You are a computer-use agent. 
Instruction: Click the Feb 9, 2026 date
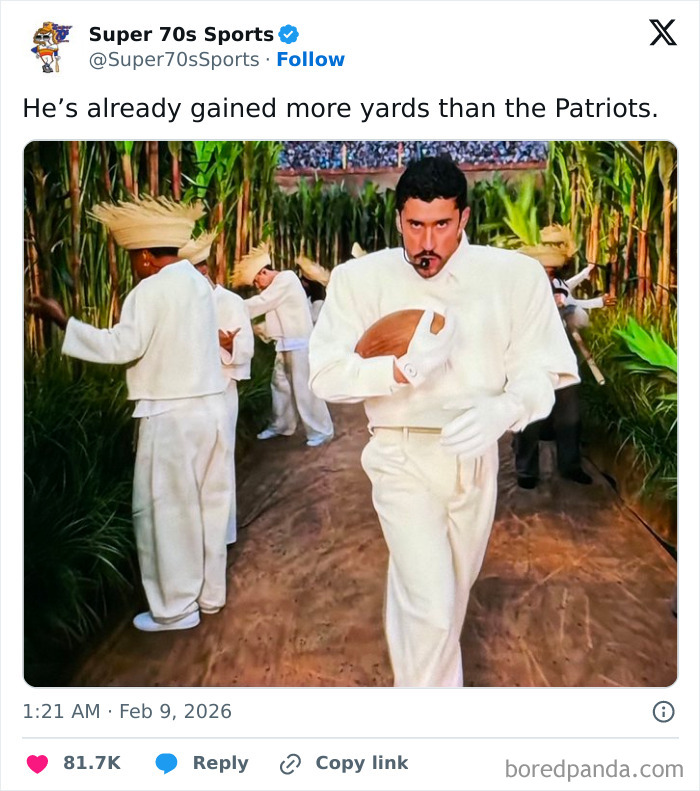(175, 712)
